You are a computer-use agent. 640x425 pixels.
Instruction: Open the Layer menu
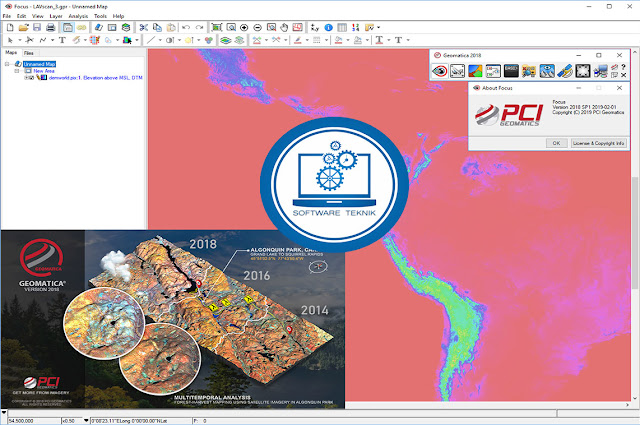[x=56, y=16]
